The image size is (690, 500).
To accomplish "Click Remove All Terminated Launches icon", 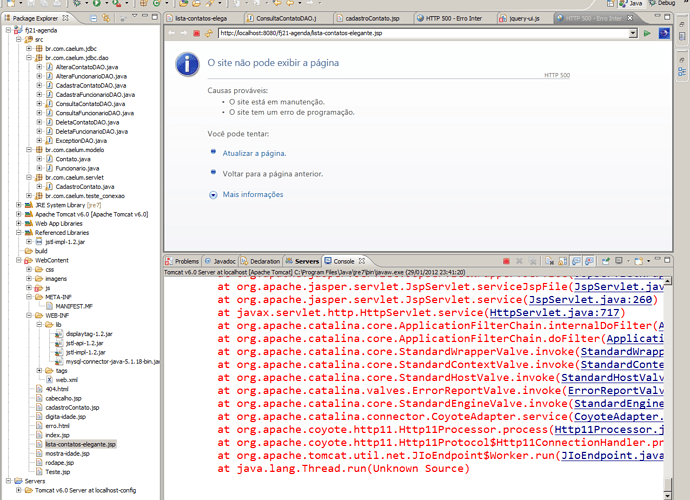I will (x=532, y=261).
